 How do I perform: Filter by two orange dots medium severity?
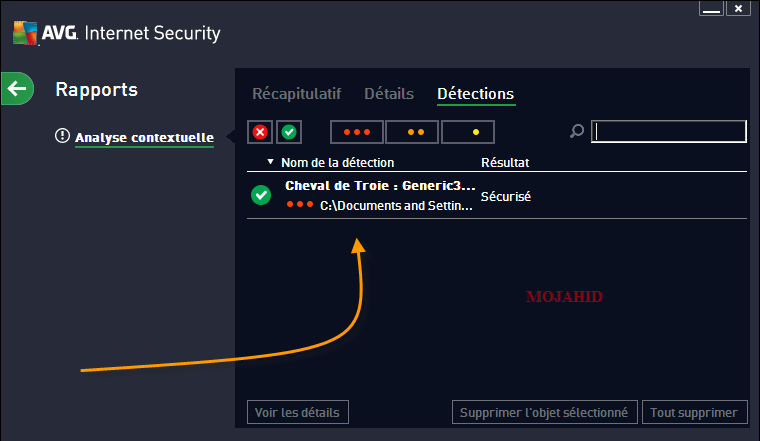pos(412,132)
